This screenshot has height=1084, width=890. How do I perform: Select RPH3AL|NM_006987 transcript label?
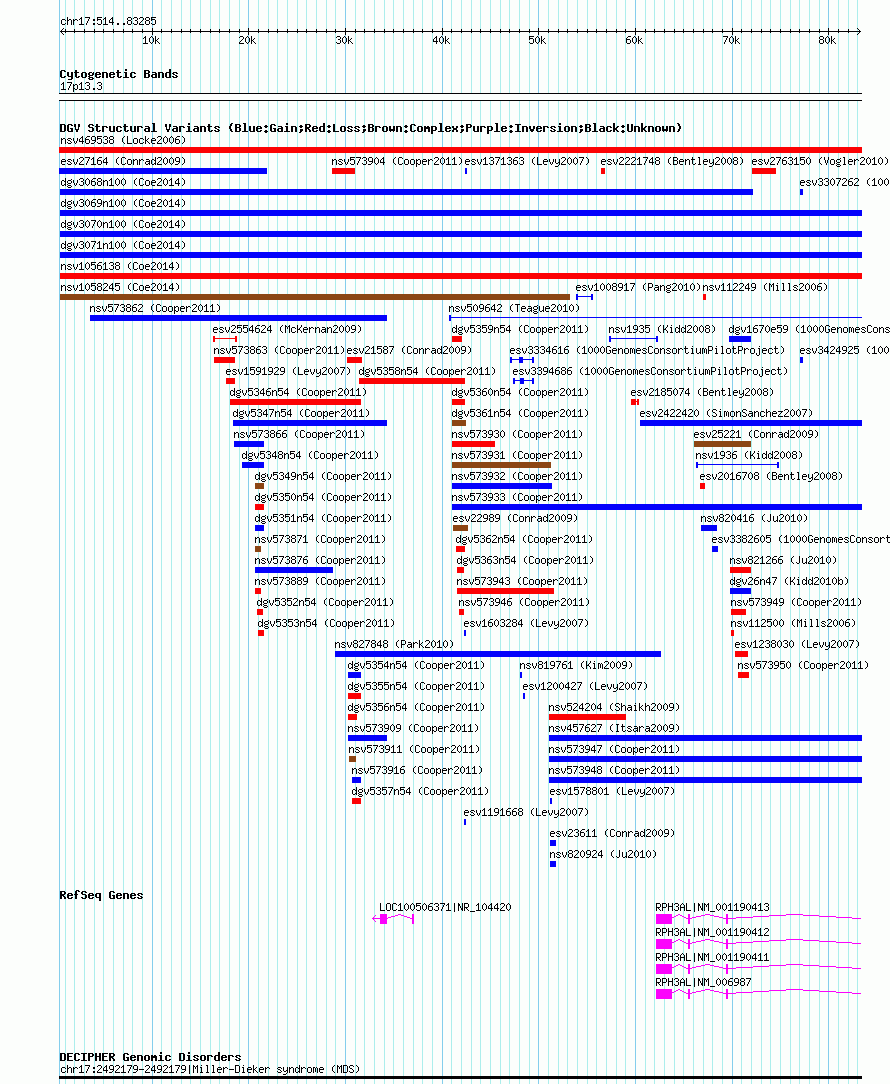pyautogui.click(x=703, y=982)
